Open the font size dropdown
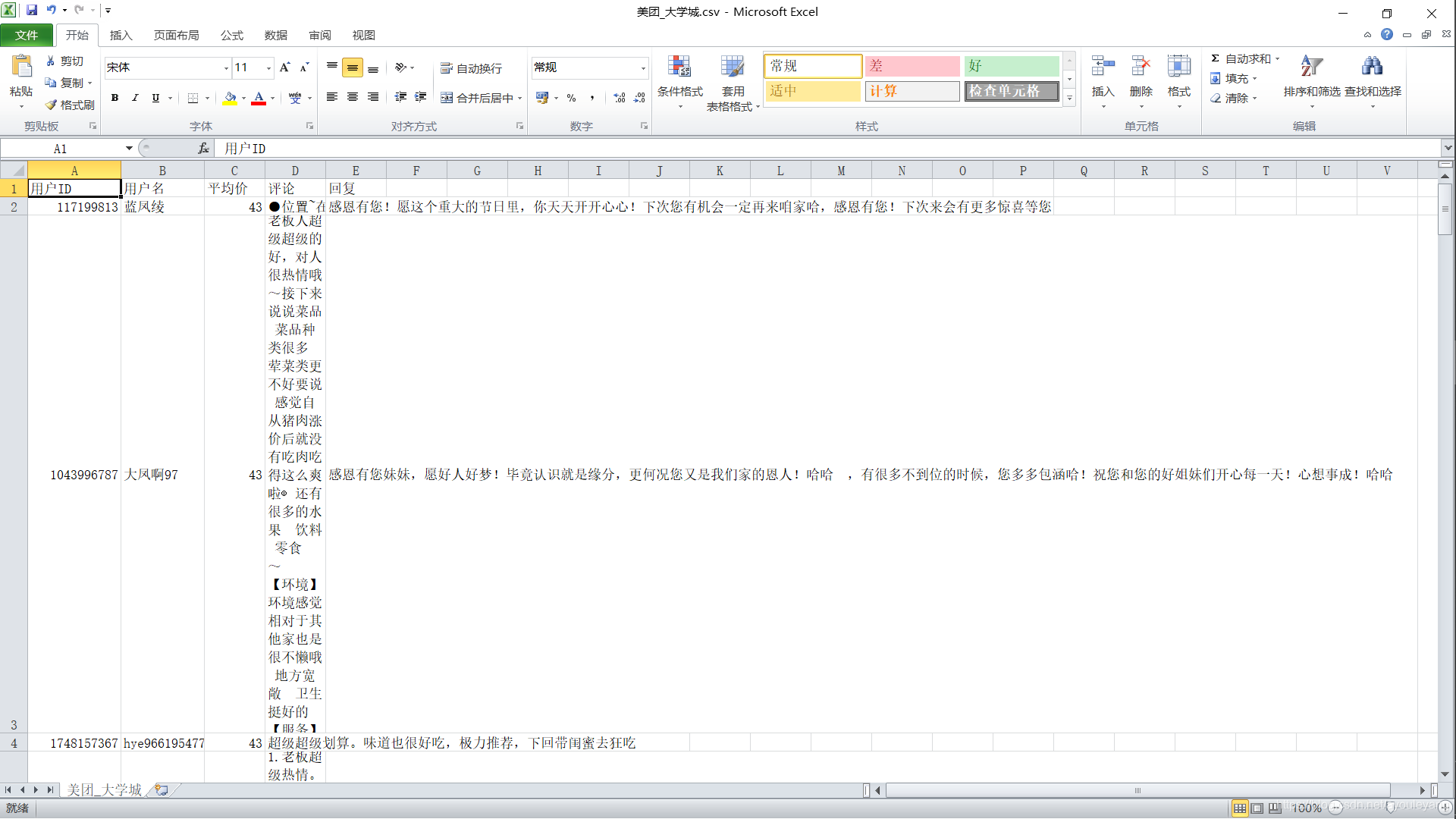1456x819 pixels. click(268, 68)
